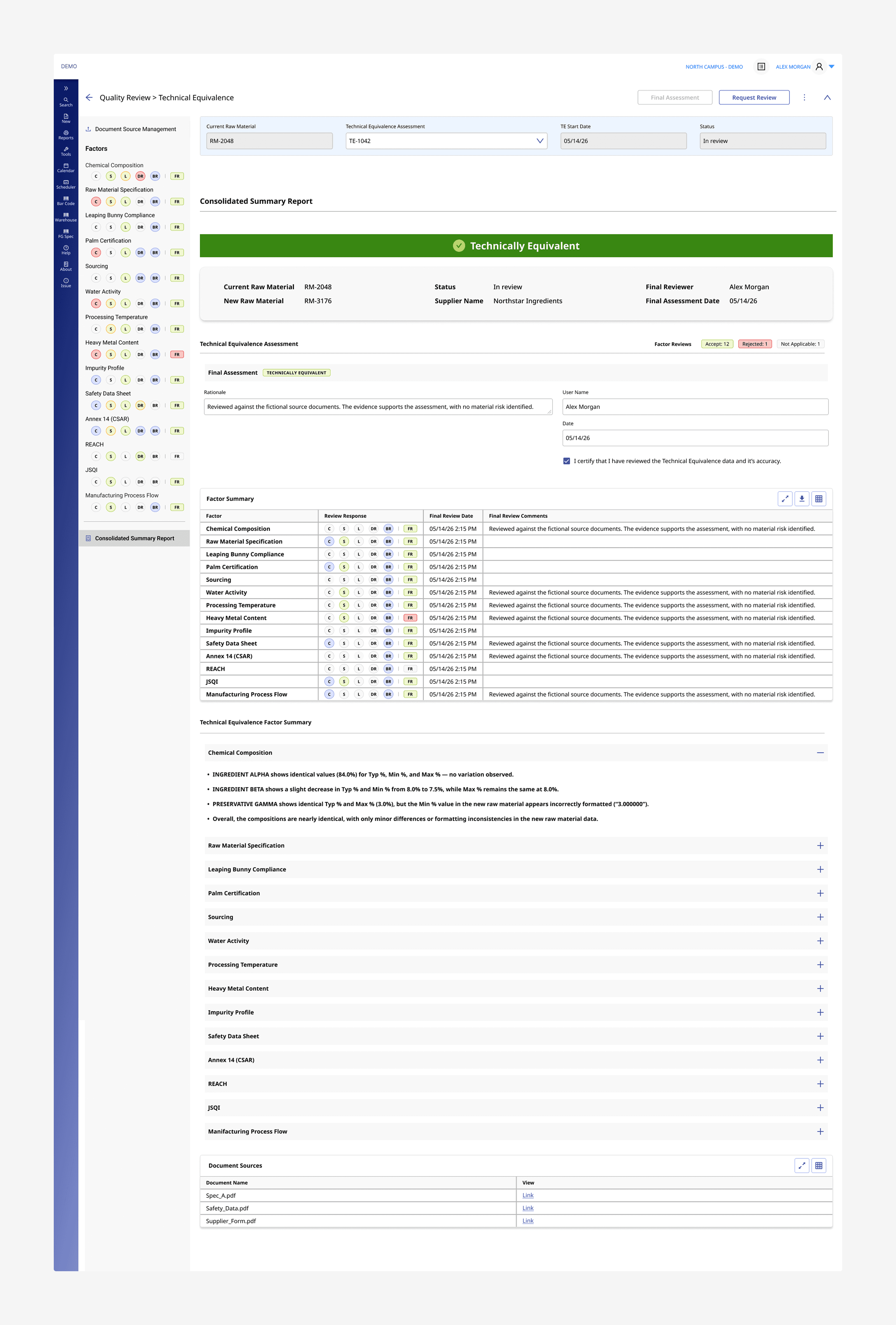Select Manufacturing Process Flow in the Factors list
The width and height of the screenshot is (896, 1325).
tap(122, 496)
